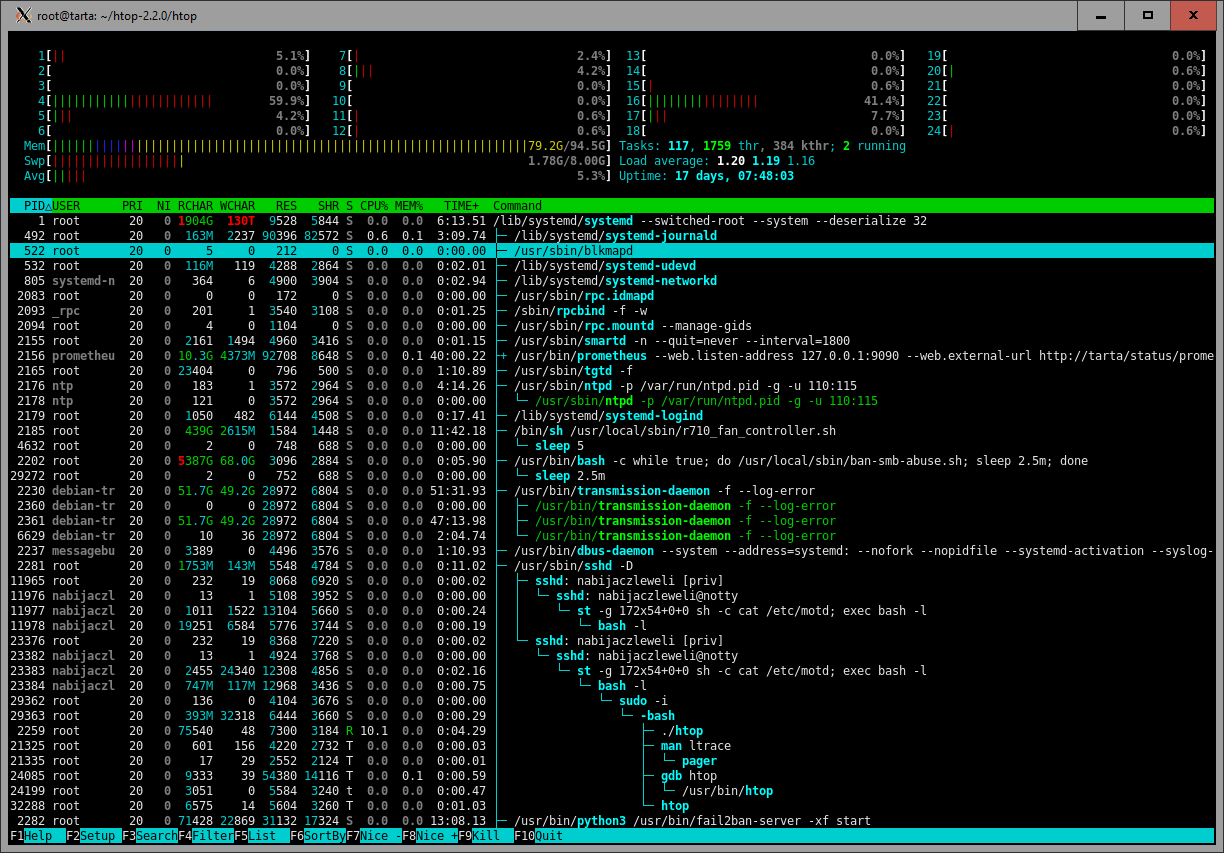Click F9 Kill in the bottom bar

(485, 835)
